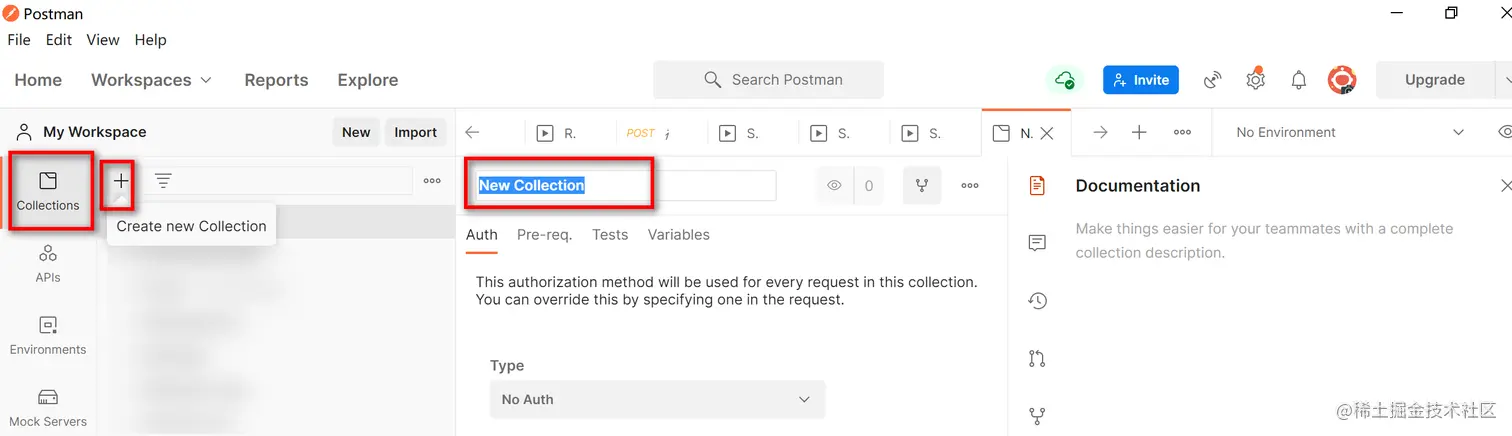The image size is (1512, 436).
Task: Go to Home
Action: pos(38,80)
